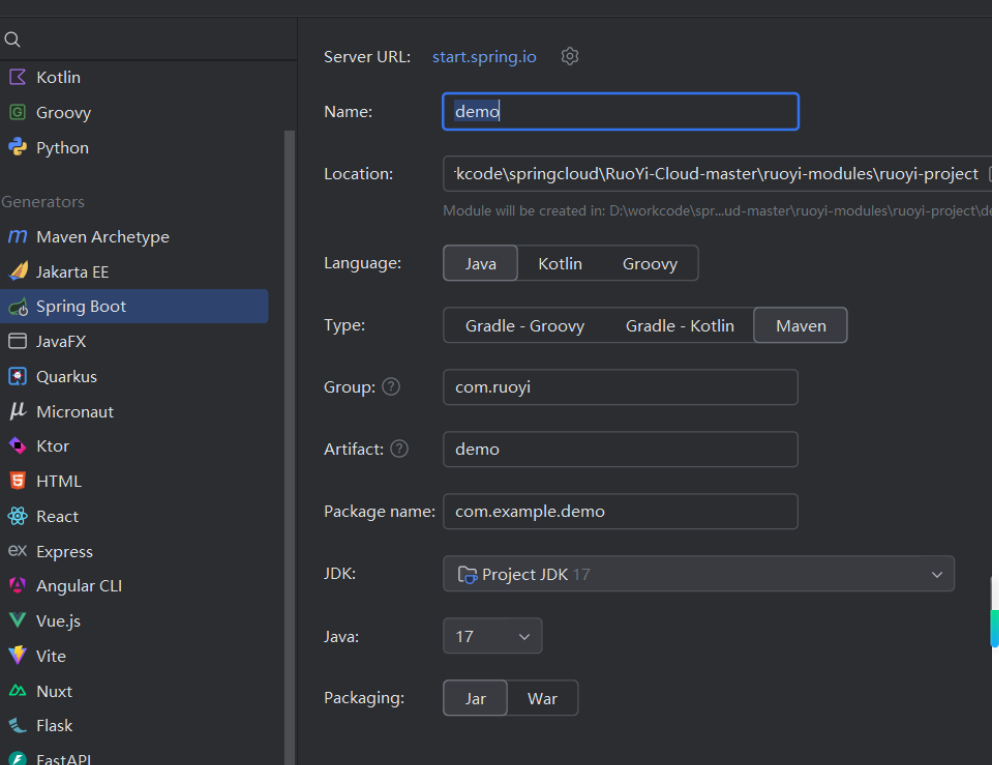Click the HTML5 shield icon

(x=17, y=481)
